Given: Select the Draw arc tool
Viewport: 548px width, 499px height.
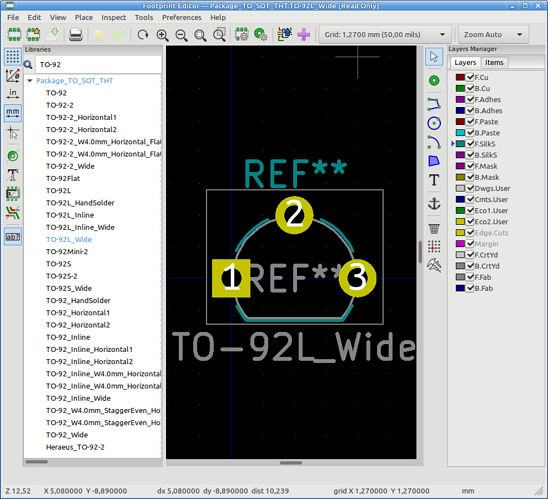Looking at the screenshot, I should [x=434, y=142].
